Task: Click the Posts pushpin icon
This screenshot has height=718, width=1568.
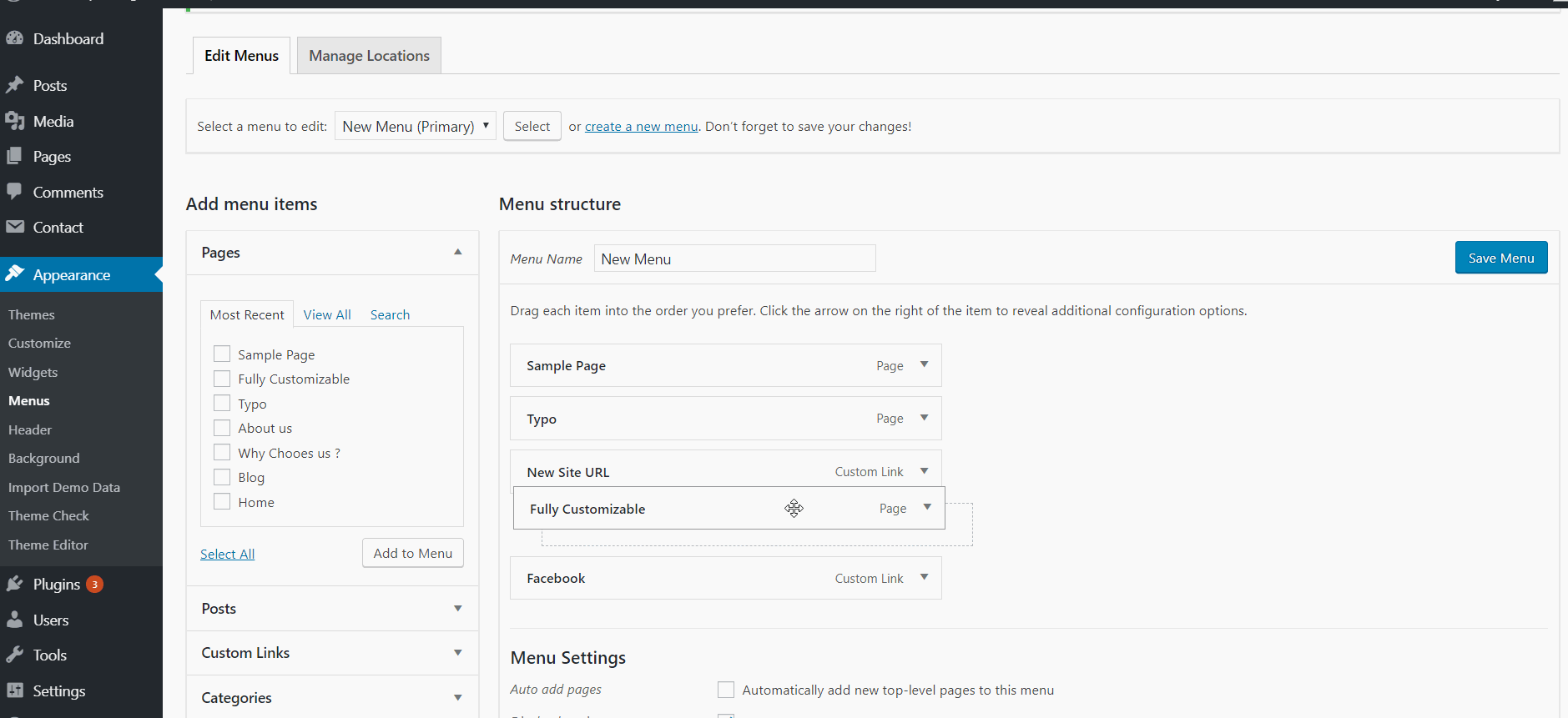Action: tap(15, 85)
